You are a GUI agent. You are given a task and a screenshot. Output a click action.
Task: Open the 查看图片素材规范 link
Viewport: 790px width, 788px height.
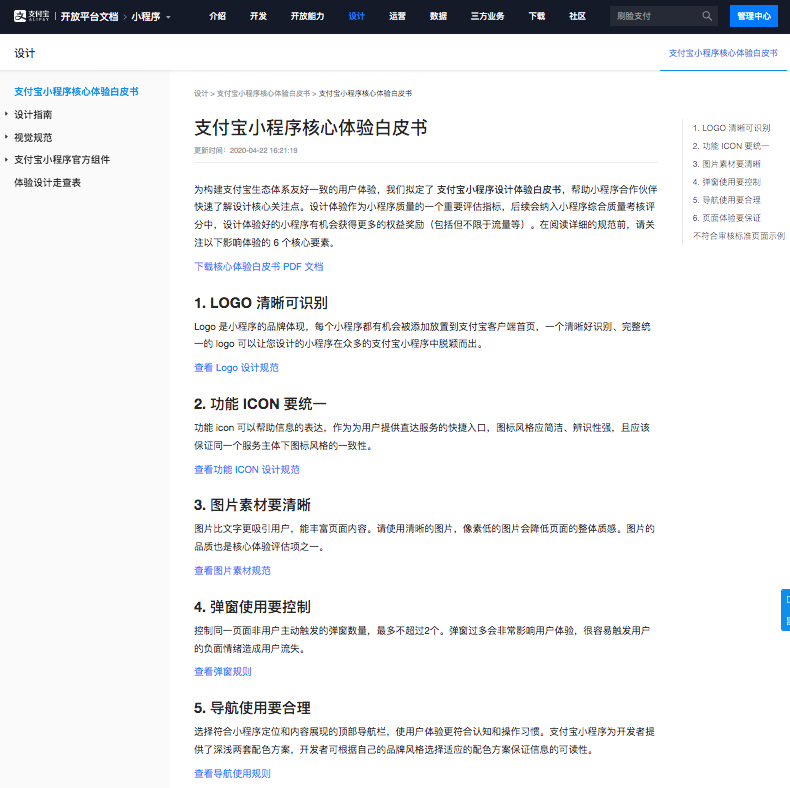point(232,571)
